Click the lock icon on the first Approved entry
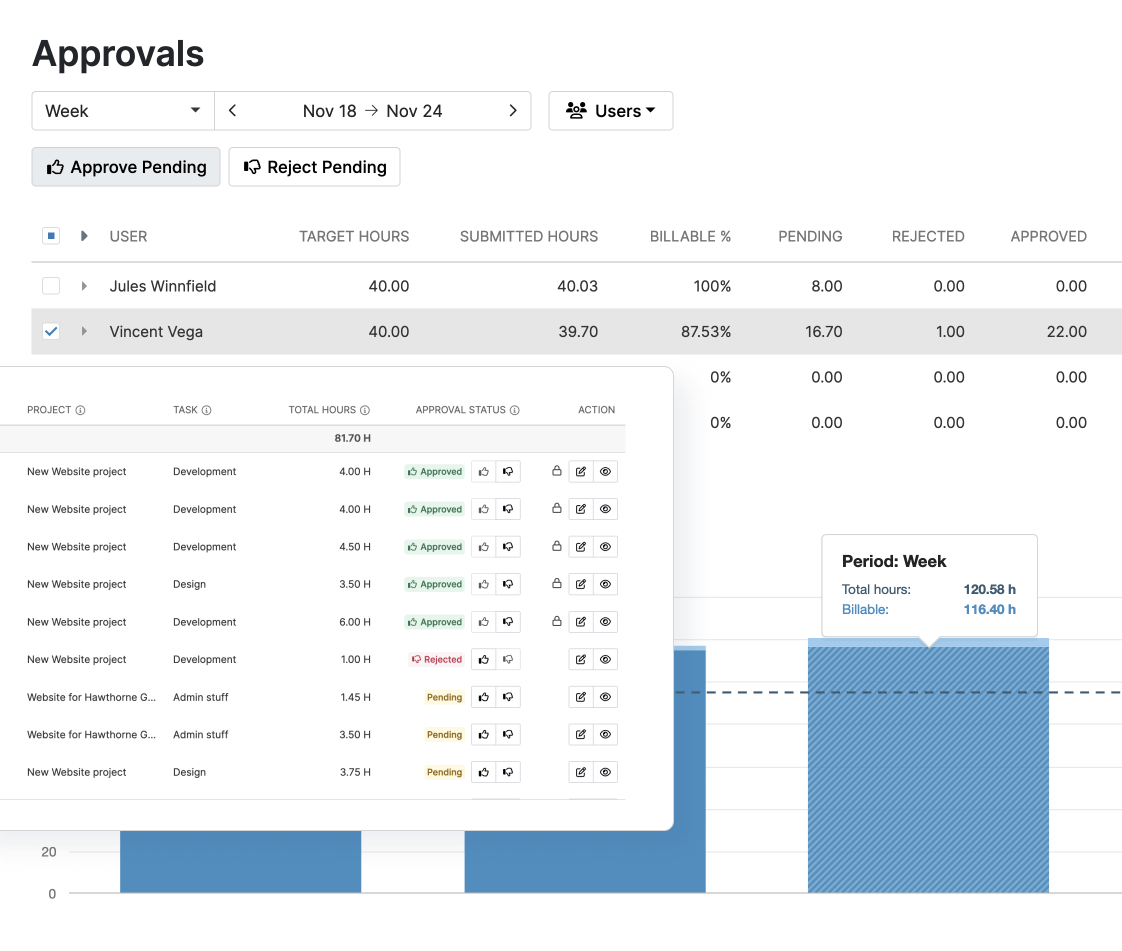This screenshot has height=951, width=1122. (557, 471)
